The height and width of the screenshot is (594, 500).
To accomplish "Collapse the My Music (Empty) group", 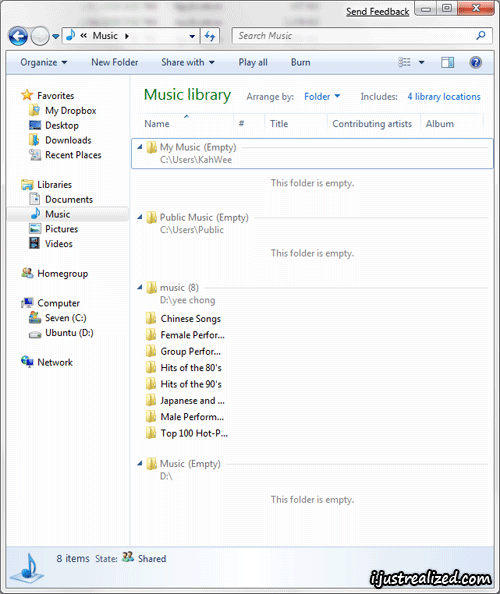I will tap(140, 147).
